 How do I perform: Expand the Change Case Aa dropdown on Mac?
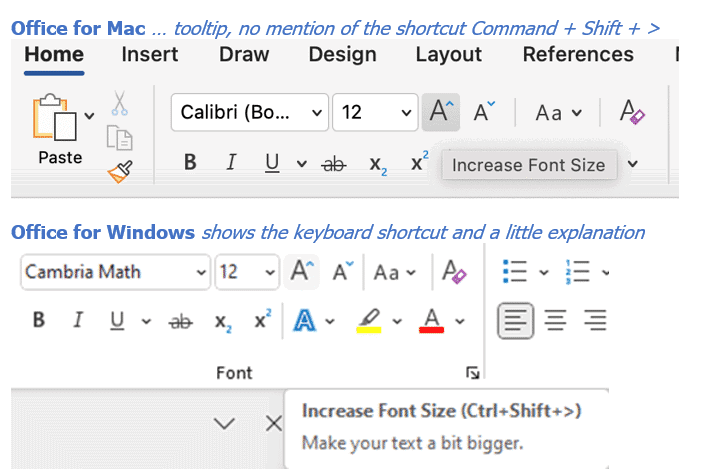pos(557,112)
